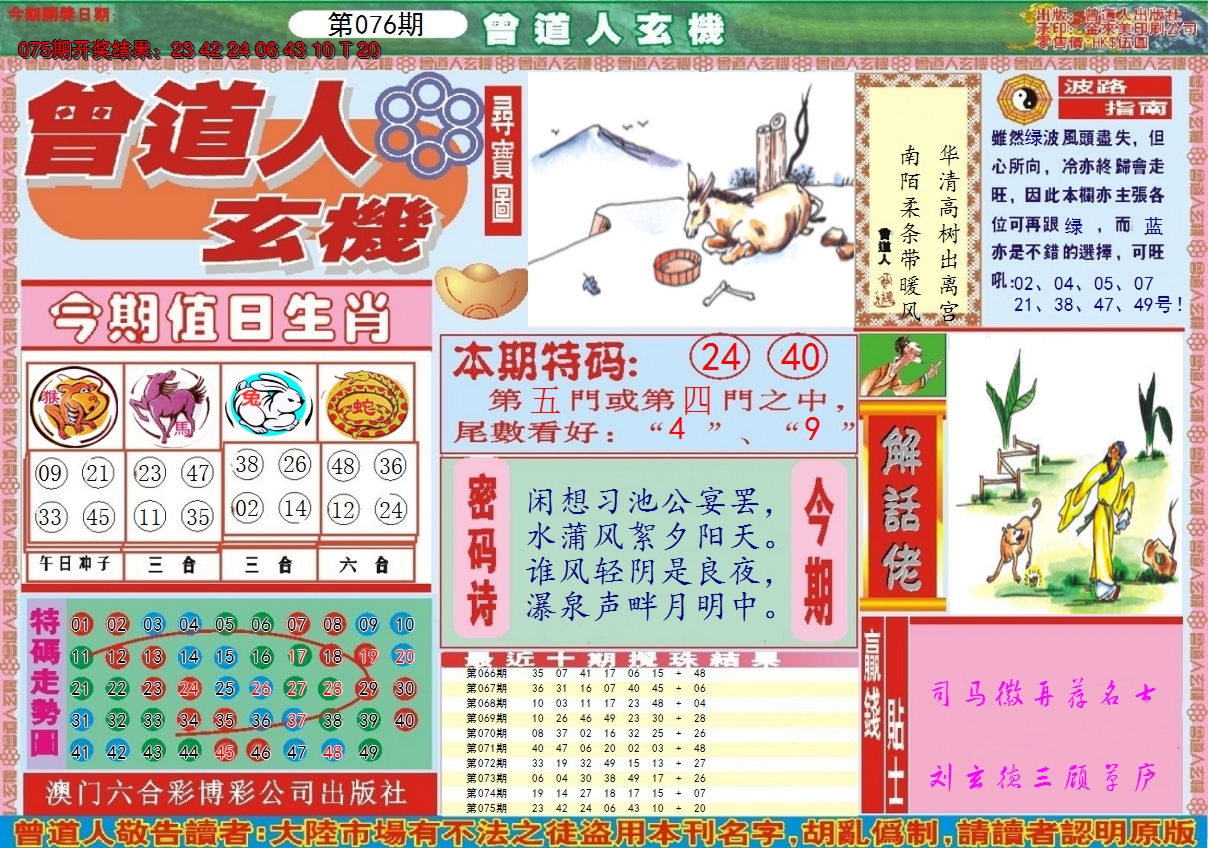Click the 最近十期攪珠結果 table heading

(x=625, y=659)
